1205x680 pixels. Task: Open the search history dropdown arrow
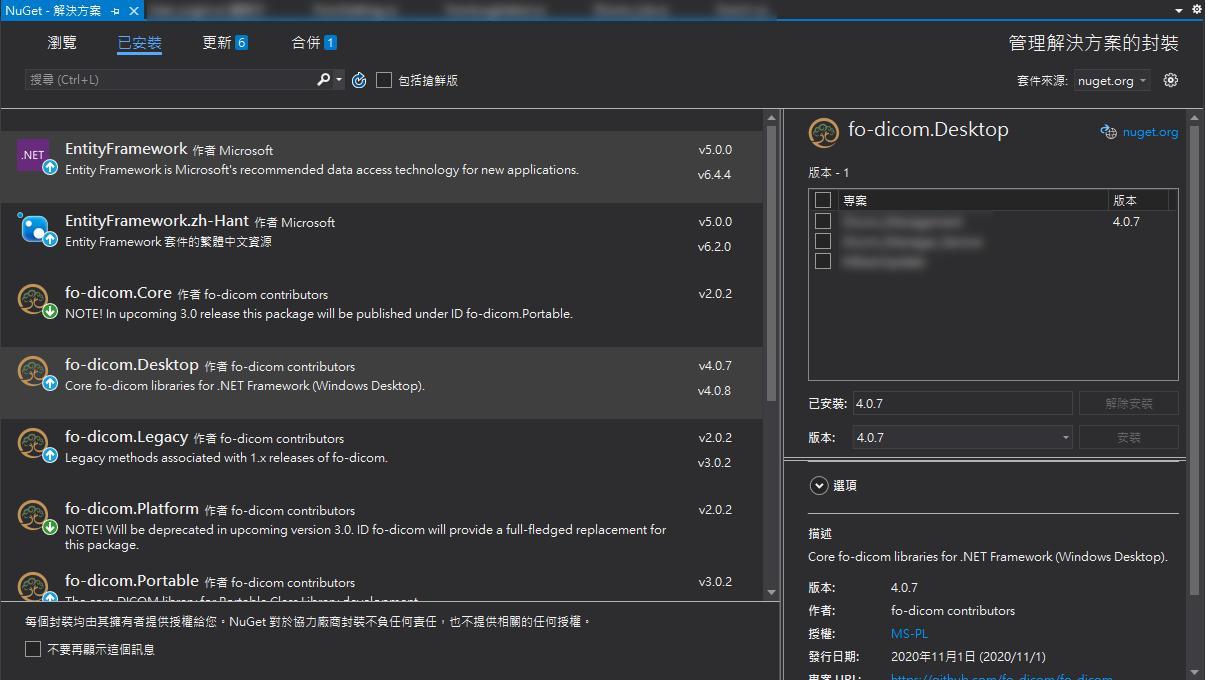(x=339, y=80)
